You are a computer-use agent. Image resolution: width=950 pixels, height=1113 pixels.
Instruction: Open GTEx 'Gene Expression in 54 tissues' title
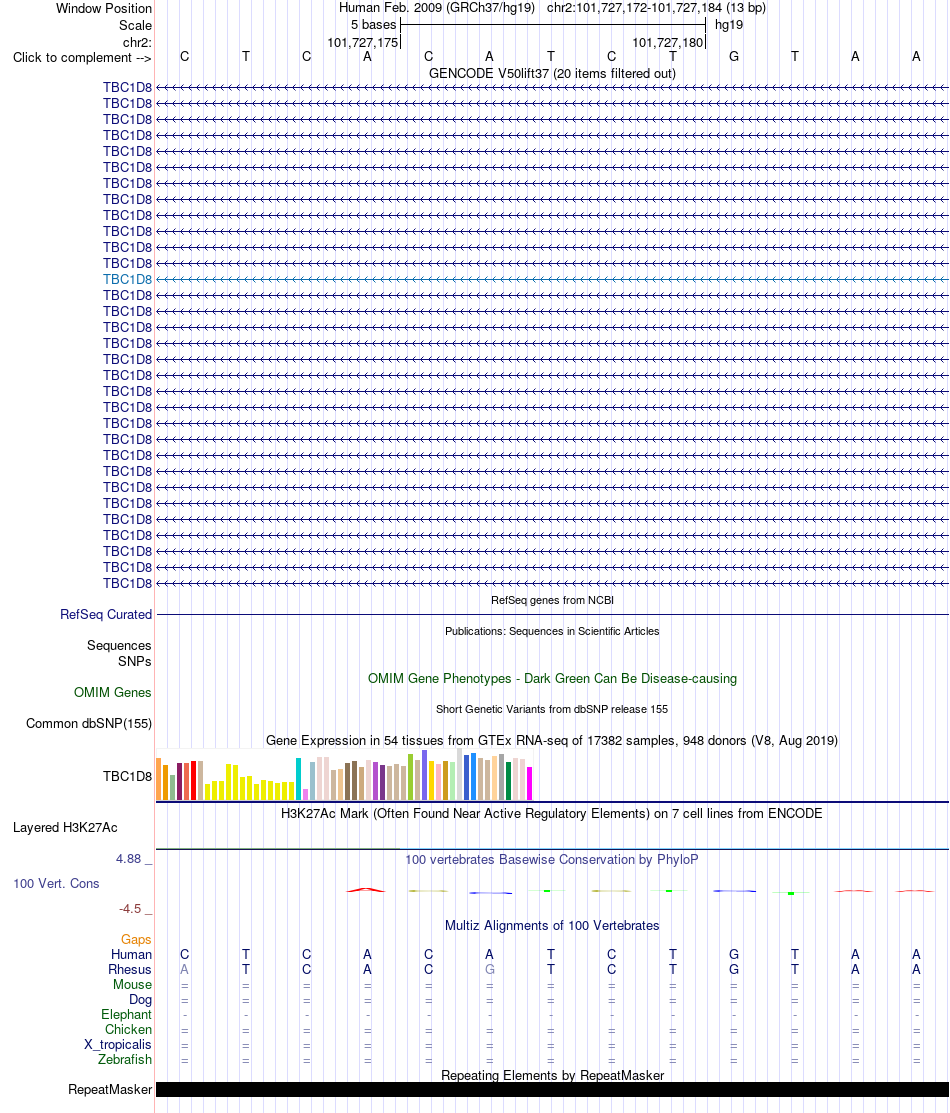point(552,740)
